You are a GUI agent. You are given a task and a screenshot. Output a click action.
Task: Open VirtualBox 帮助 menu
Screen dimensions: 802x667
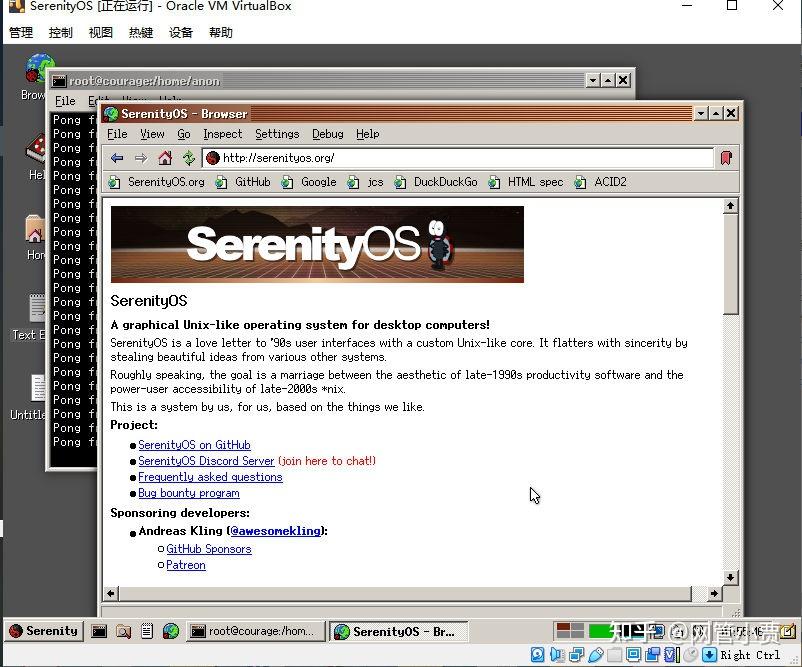point(220,33)
